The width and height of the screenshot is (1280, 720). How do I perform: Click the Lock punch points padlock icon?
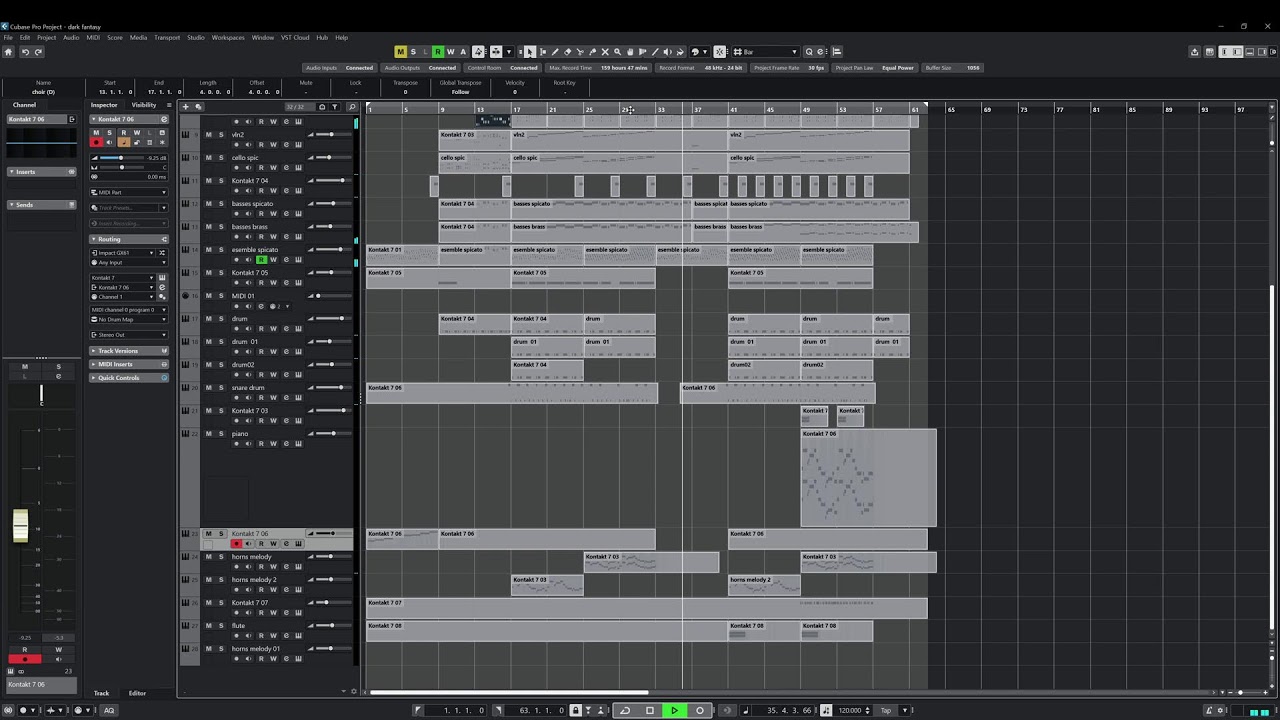pyautogui.click(x=575, y=710)
